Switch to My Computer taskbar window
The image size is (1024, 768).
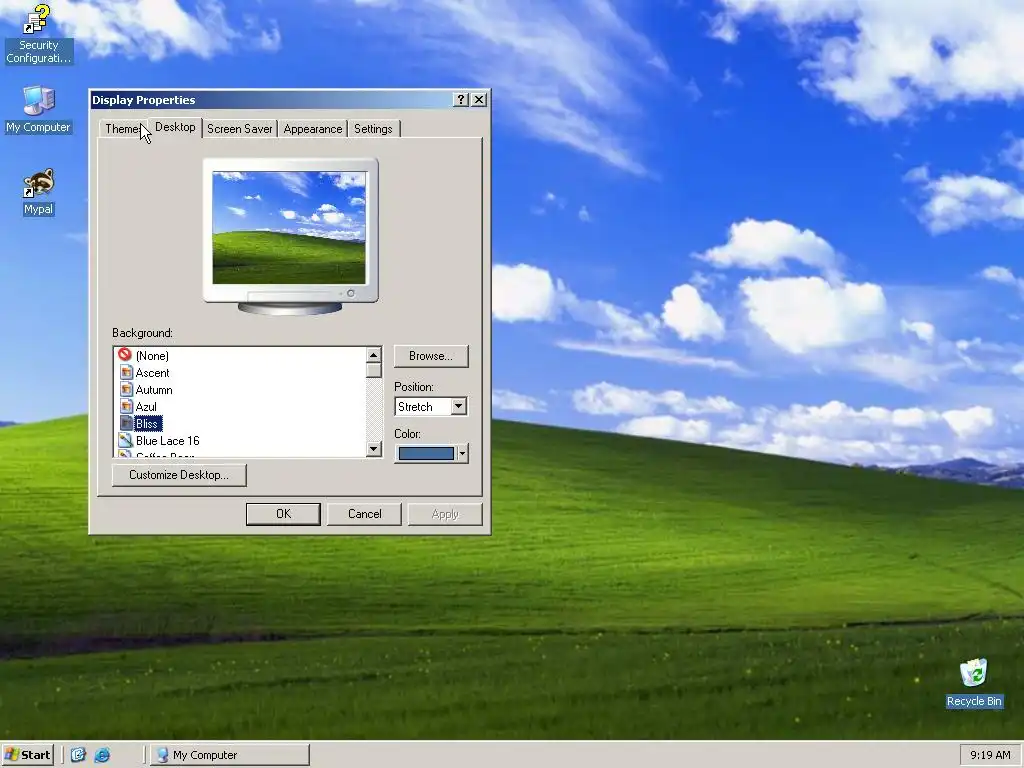click(230, 755)
